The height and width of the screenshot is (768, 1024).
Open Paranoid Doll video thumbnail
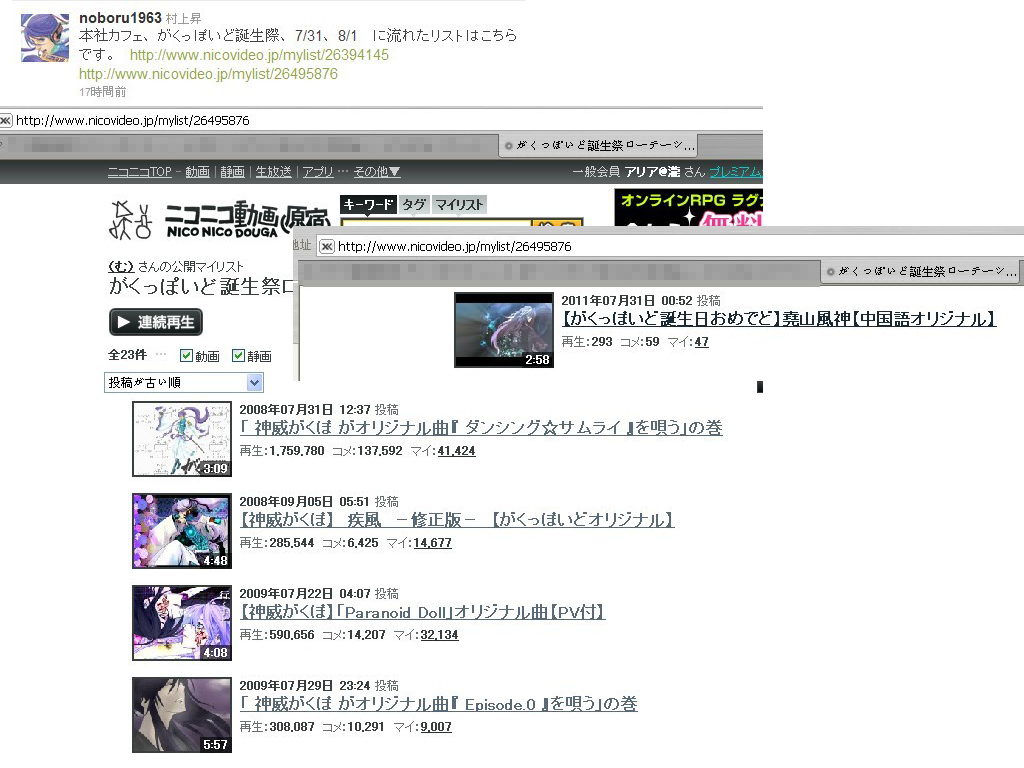coord(182,623)
